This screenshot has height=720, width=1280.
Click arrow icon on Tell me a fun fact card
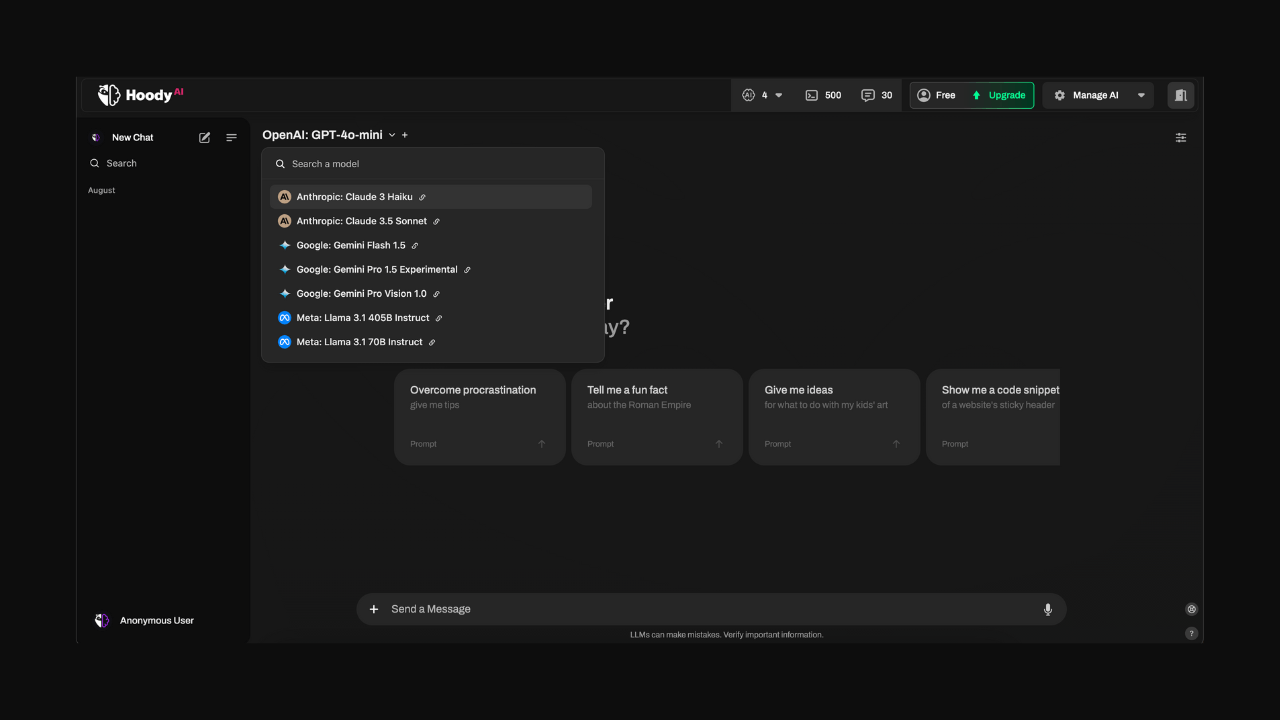coord(719,444)
